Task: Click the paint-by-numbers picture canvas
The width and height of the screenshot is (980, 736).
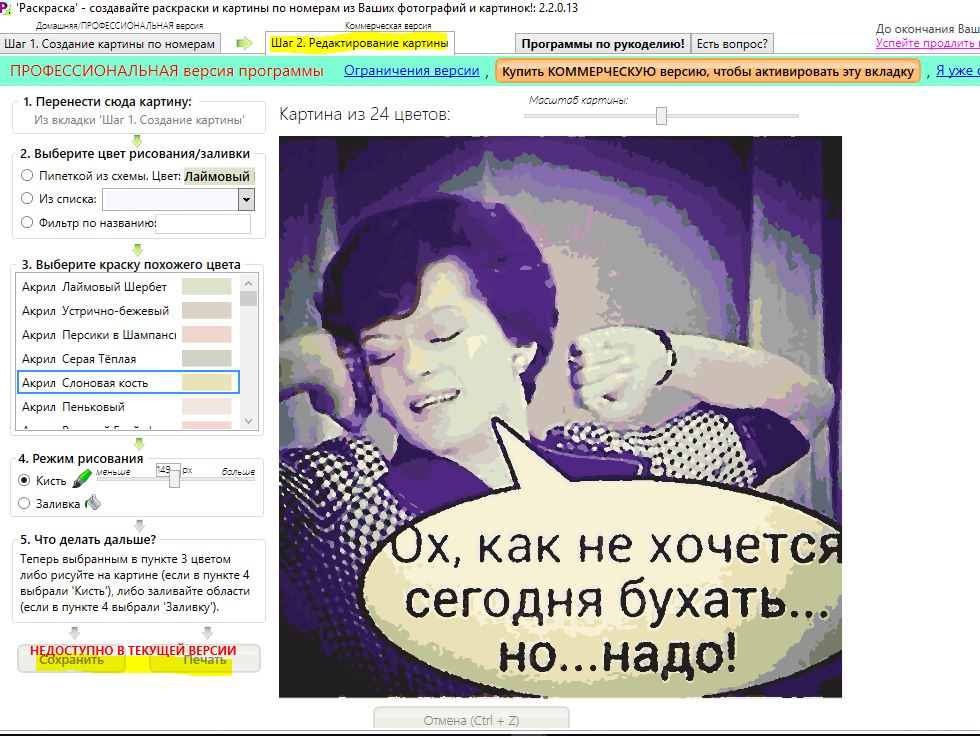Action: pos(560,417)
